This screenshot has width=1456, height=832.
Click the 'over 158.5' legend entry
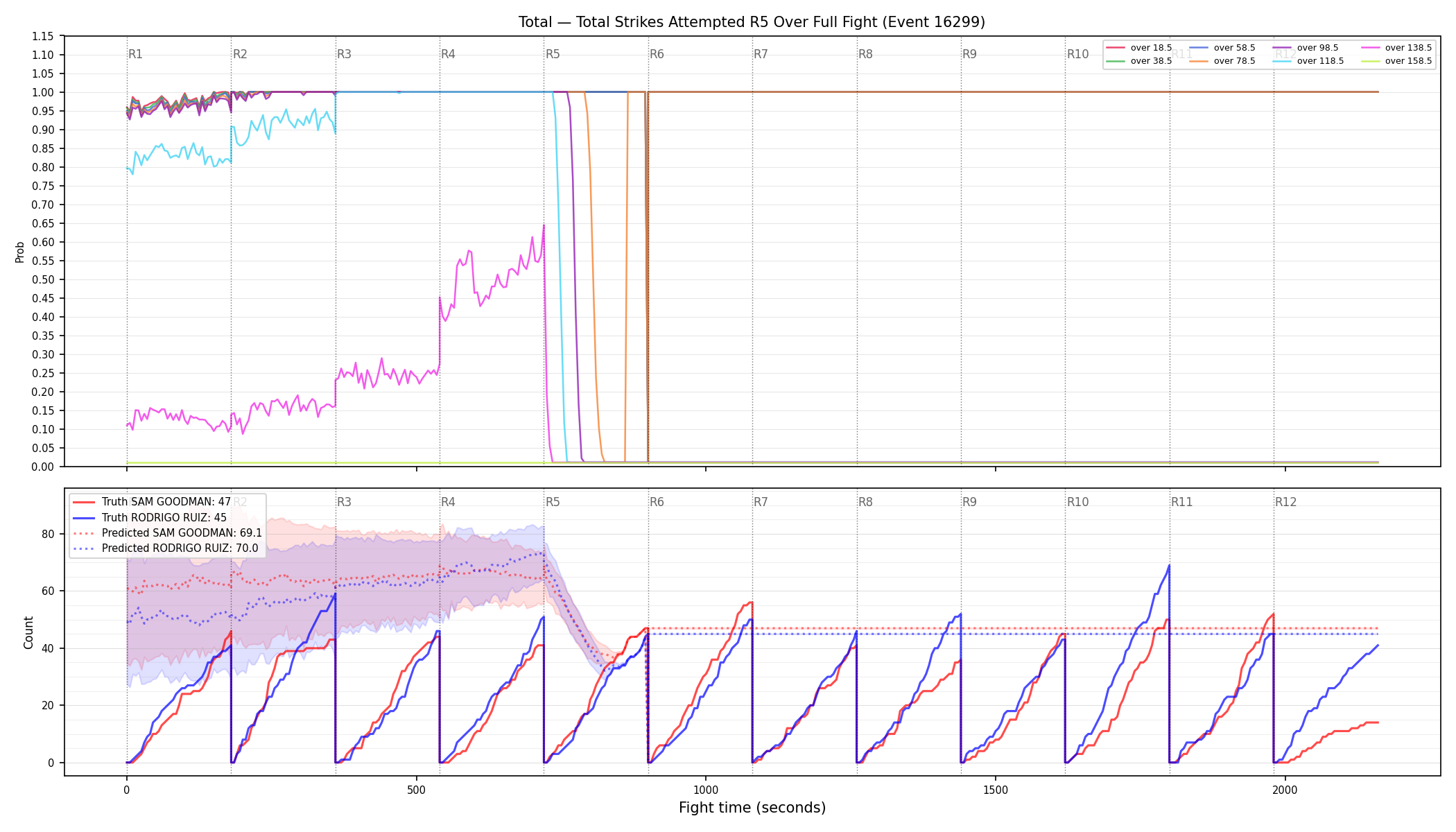tap(1396, 61)
